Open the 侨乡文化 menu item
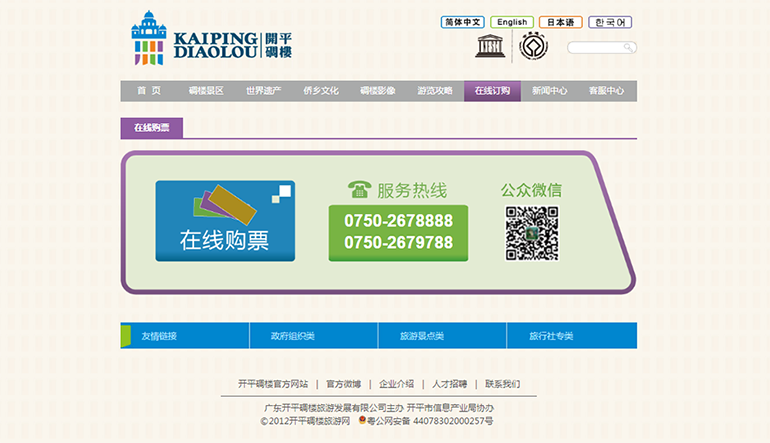The width and height of the screenshot is (770, 443). (x=321, y=91)
